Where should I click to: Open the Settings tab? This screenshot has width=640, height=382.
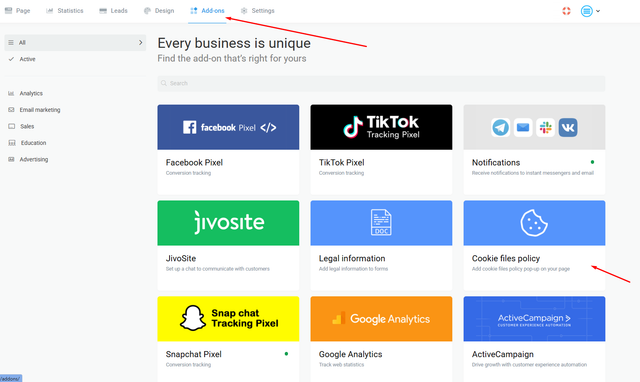258,11
